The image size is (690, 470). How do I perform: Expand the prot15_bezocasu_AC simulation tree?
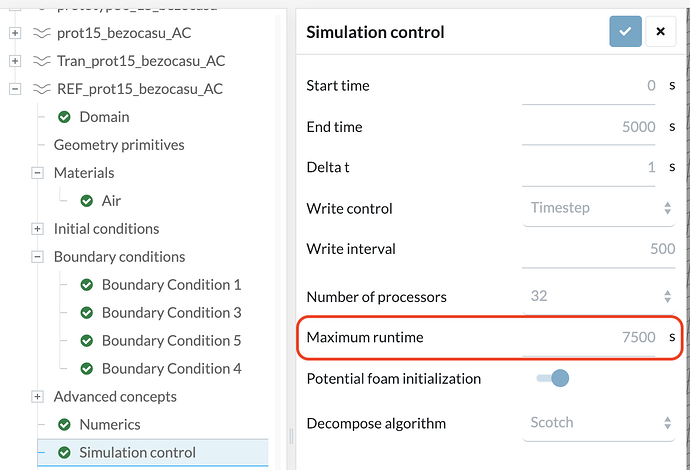(x=14, y=33)
